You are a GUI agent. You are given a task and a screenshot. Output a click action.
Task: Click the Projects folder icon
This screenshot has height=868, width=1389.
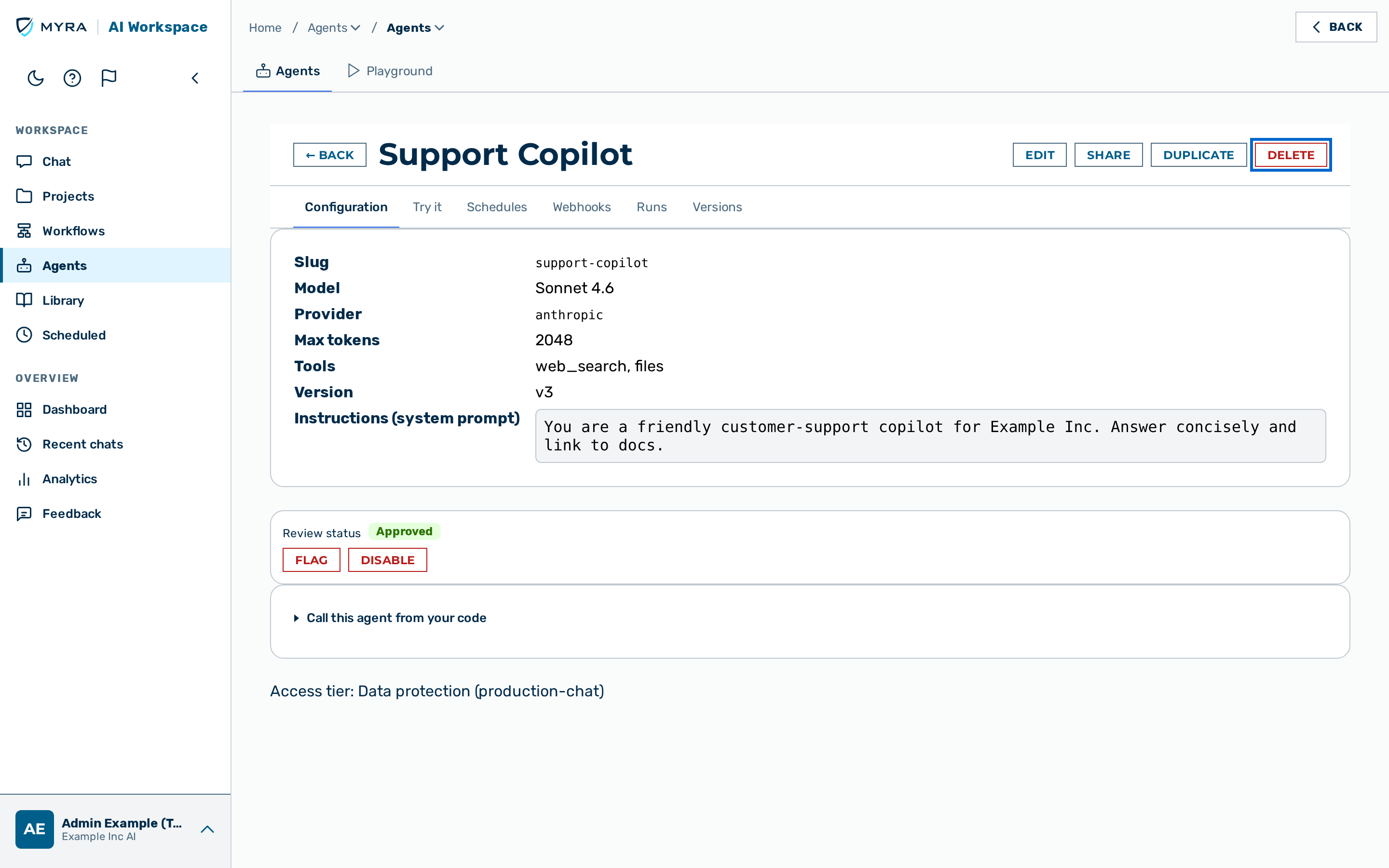tap(24, 196)
